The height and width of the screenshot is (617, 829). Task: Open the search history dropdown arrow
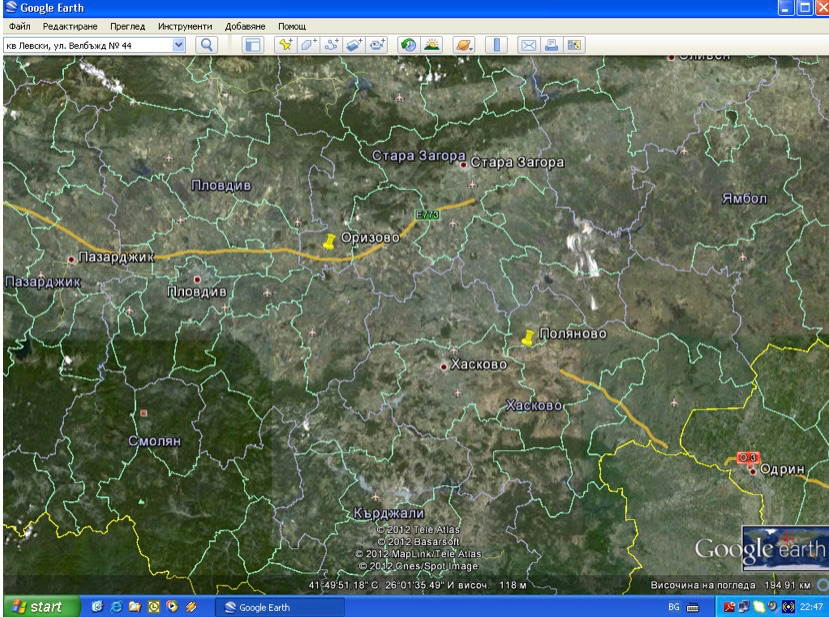click(x=179, y=45)
